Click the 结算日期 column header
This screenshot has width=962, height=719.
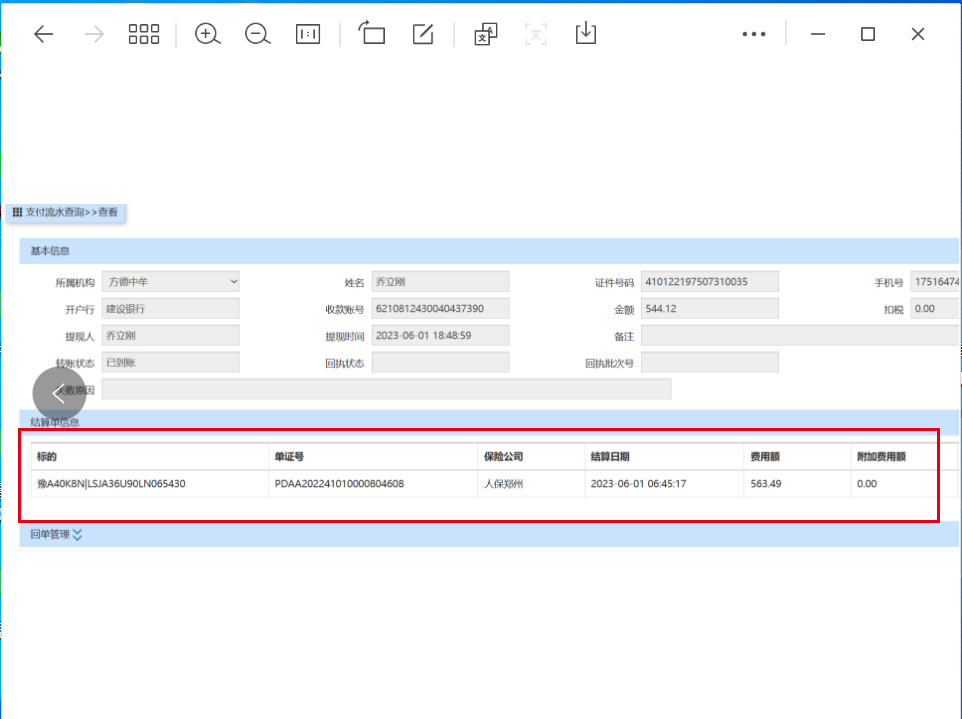click(x=610, y=457)
